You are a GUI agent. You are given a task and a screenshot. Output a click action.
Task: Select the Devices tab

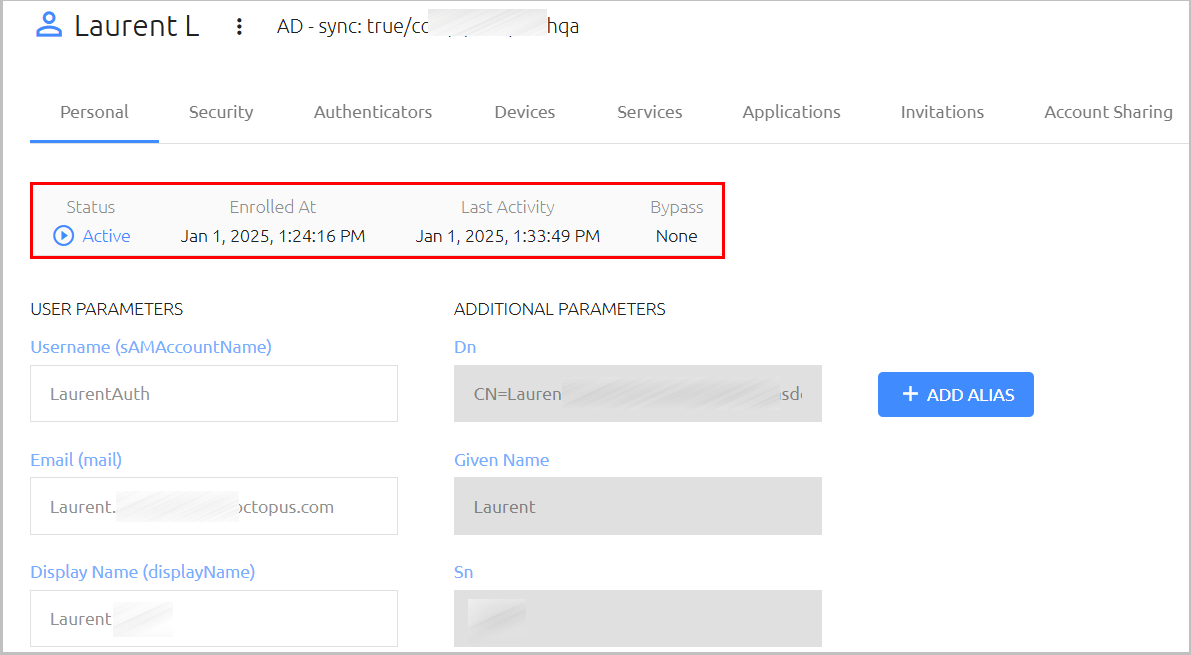525,112
